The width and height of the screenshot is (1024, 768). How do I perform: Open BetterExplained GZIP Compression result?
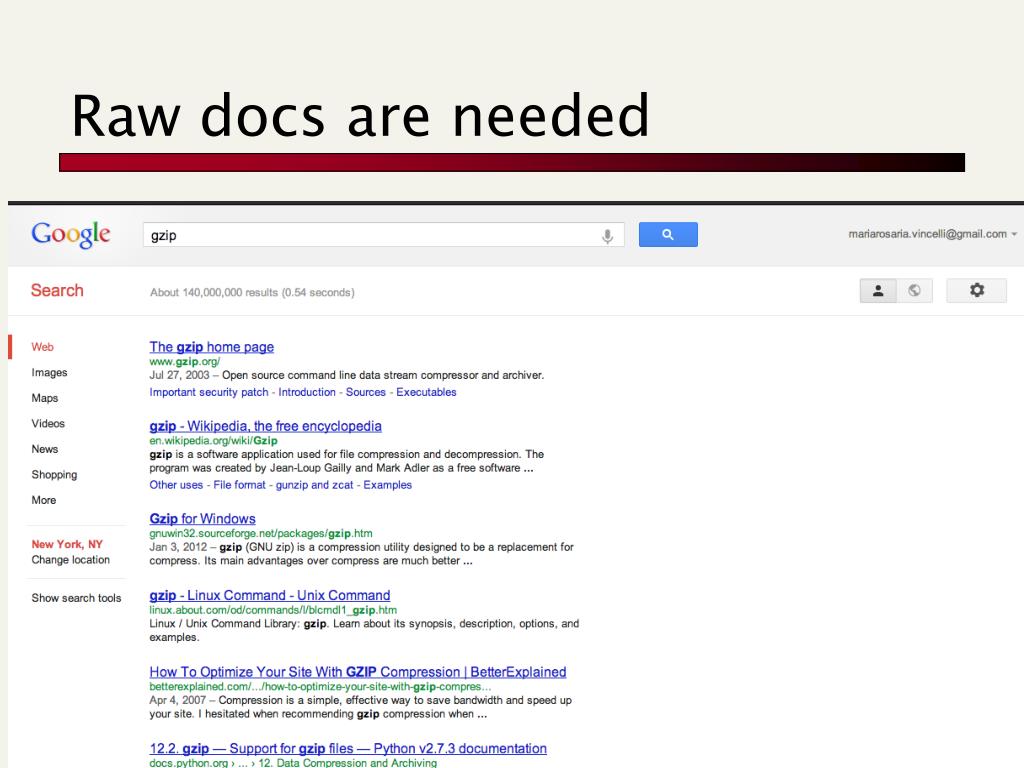tap(358, 672)
